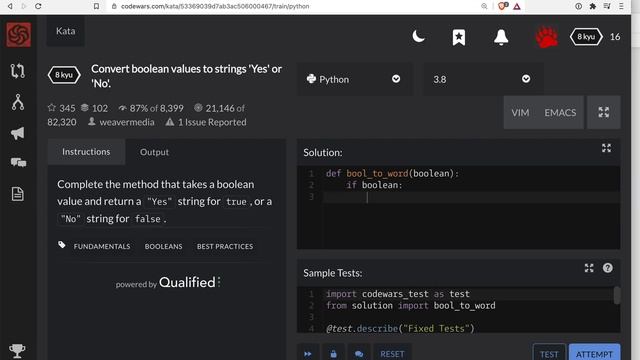Switch to the Instructions tab
Screen dimensions: 640x360
point(86,152)
